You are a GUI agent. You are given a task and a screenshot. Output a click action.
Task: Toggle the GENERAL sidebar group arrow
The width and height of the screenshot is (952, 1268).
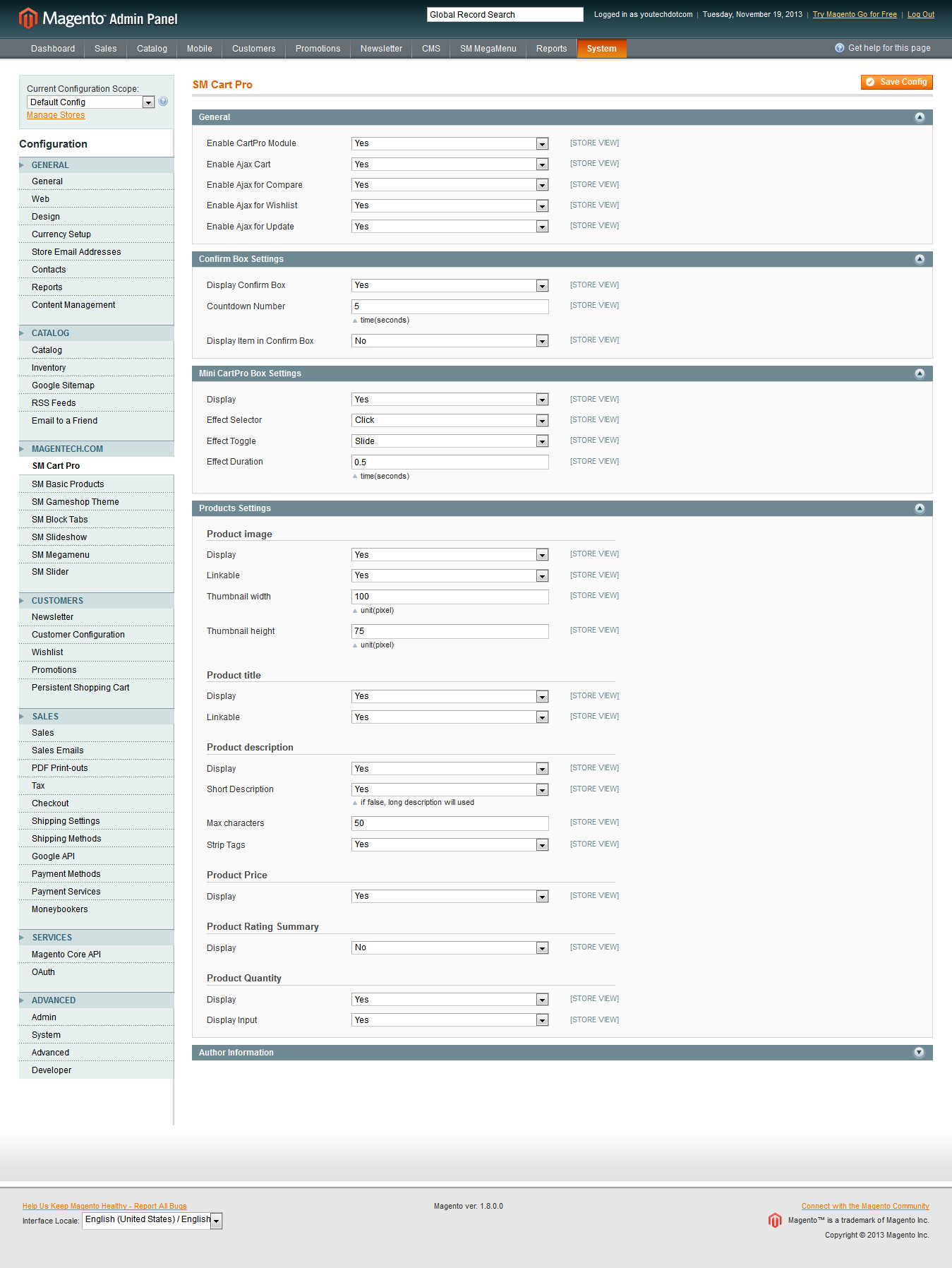pos(22,165)
